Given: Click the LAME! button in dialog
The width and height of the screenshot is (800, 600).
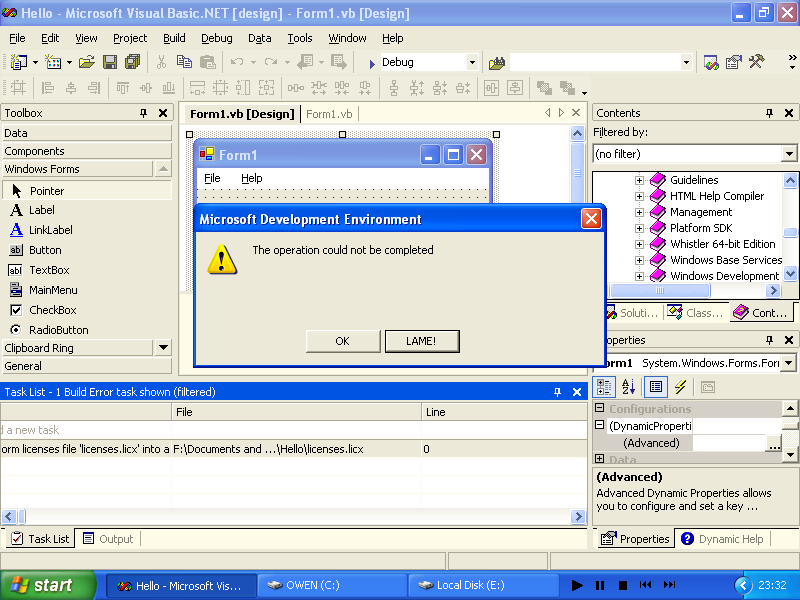Looking at the screenshot, I should point(421,341).
